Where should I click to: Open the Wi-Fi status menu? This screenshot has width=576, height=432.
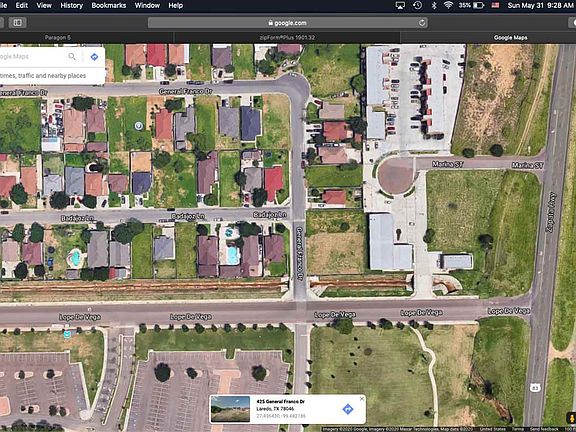coord(448,6)
